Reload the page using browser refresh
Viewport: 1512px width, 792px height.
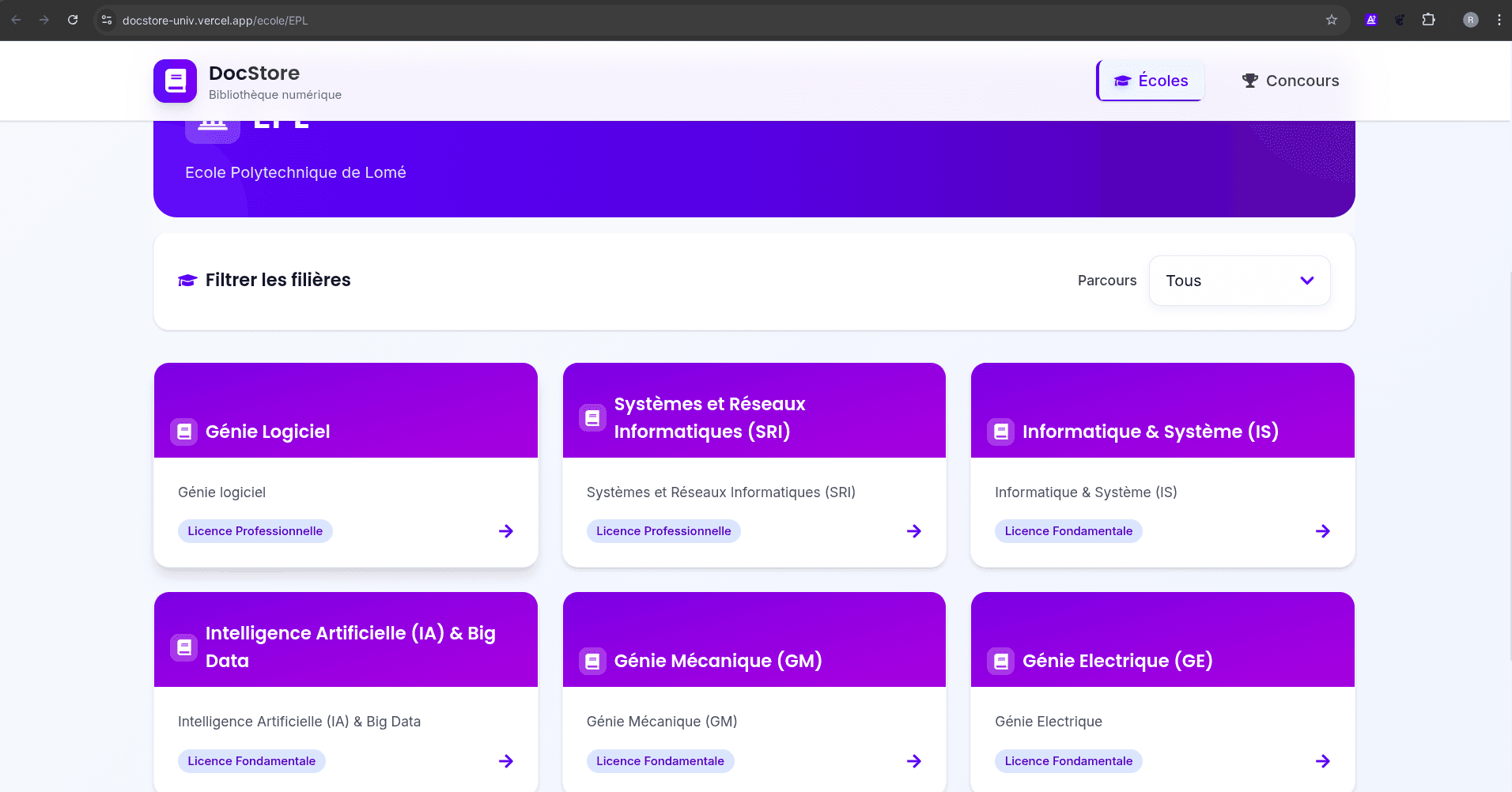[x=73, y=20]
